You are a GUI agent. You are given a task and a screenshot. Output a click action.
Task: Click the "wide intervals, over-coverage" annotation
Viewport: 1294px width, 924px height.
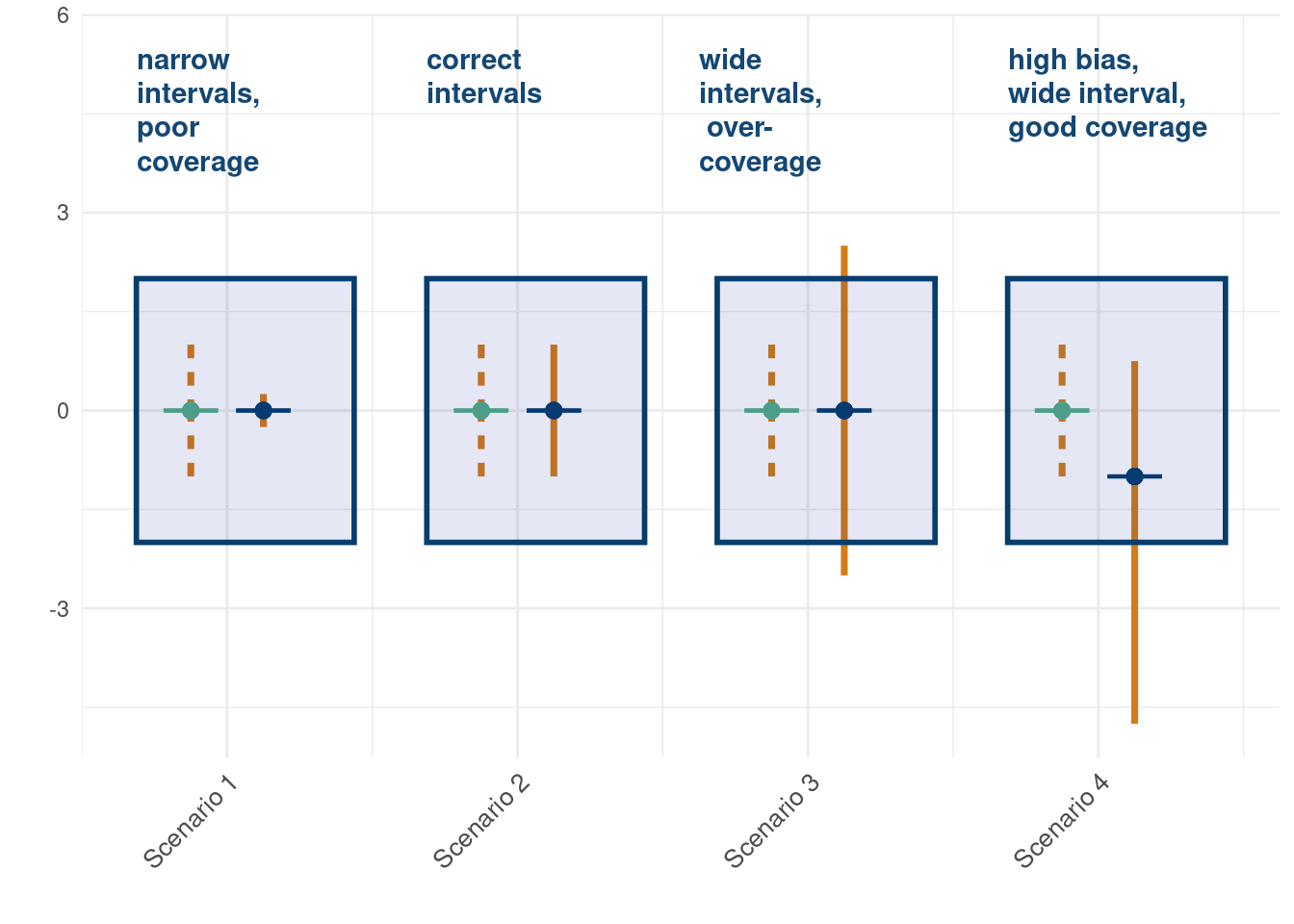coord(760,111)
